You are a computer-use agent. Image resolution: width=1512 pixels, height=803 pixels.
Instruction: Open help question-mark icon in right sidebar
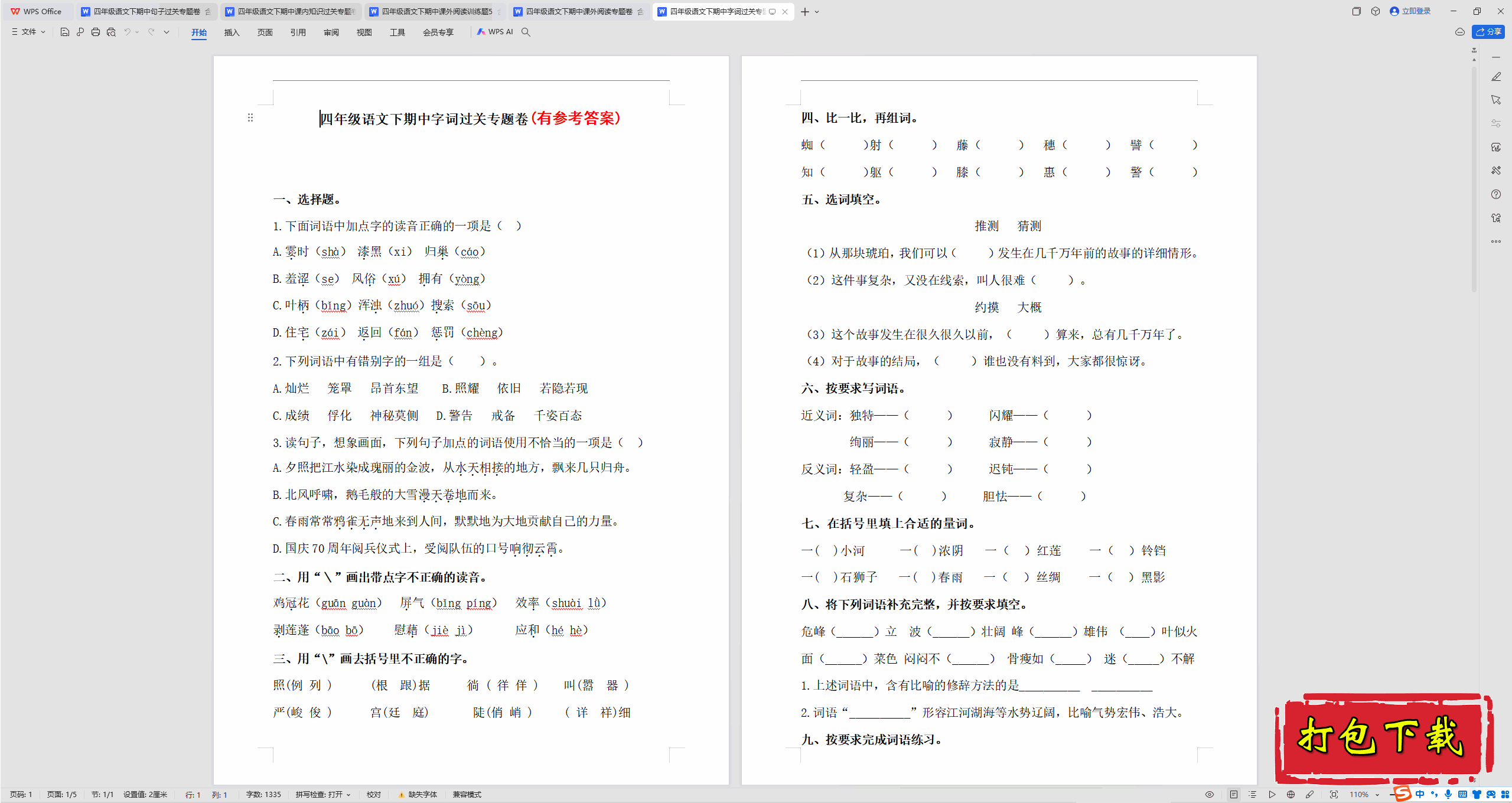tap(1495, 194)
